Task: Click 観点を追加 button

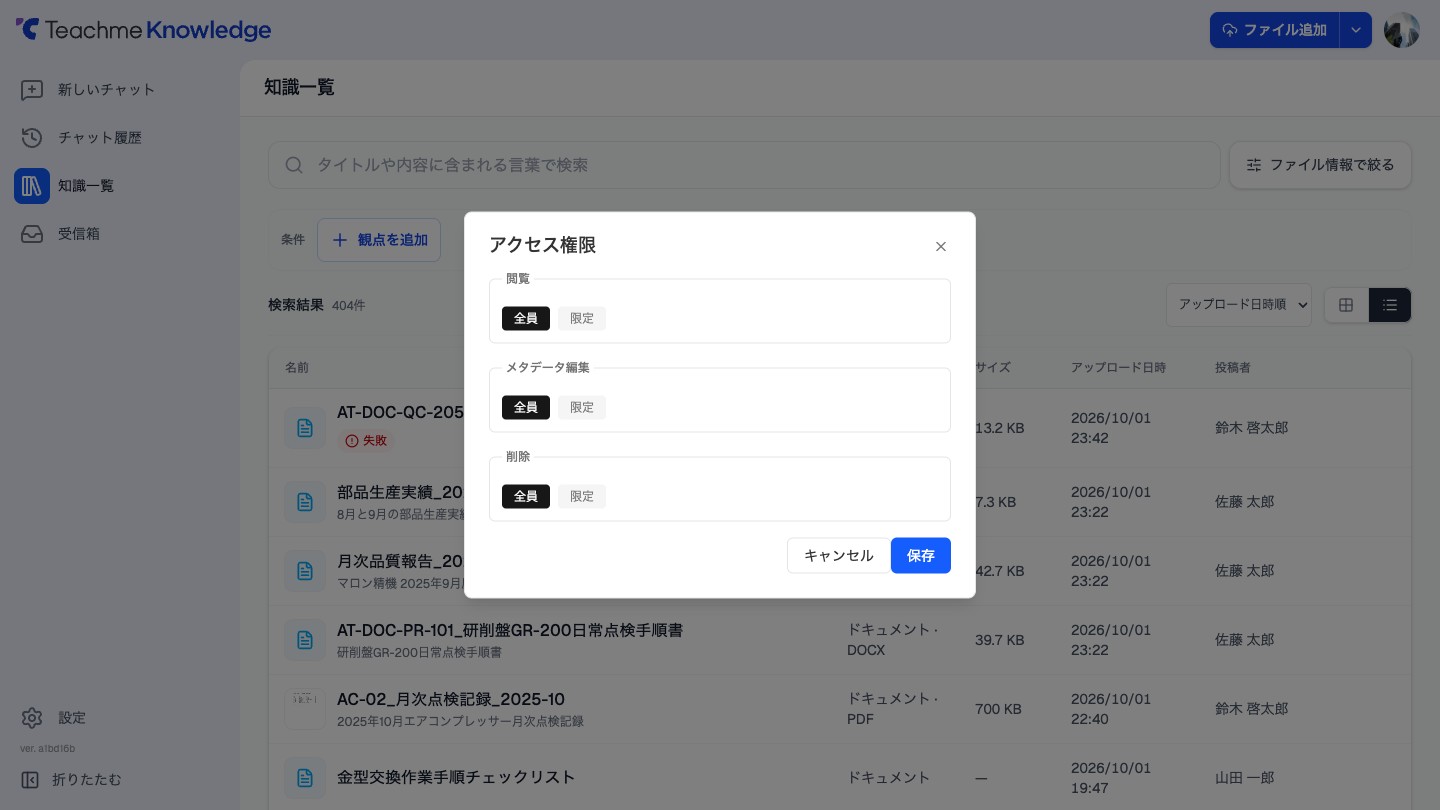Action: (379, 240)
